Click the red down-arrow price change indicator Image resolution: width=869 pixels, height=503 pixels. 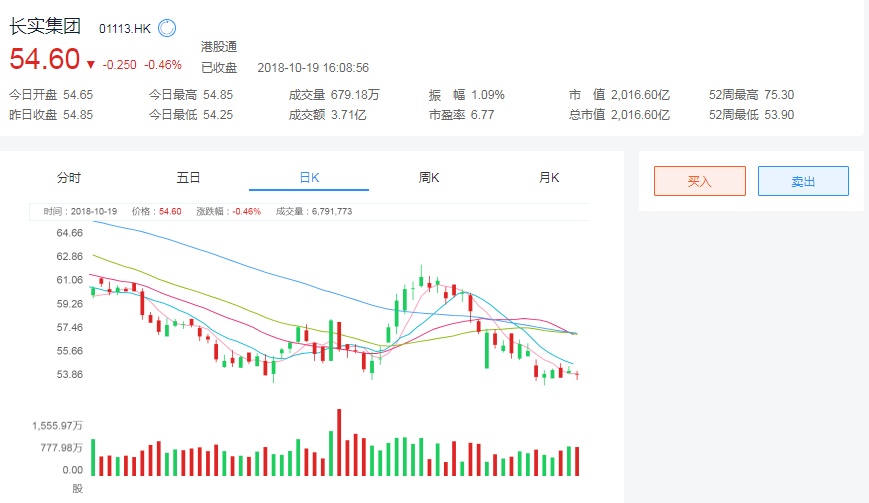91,65
